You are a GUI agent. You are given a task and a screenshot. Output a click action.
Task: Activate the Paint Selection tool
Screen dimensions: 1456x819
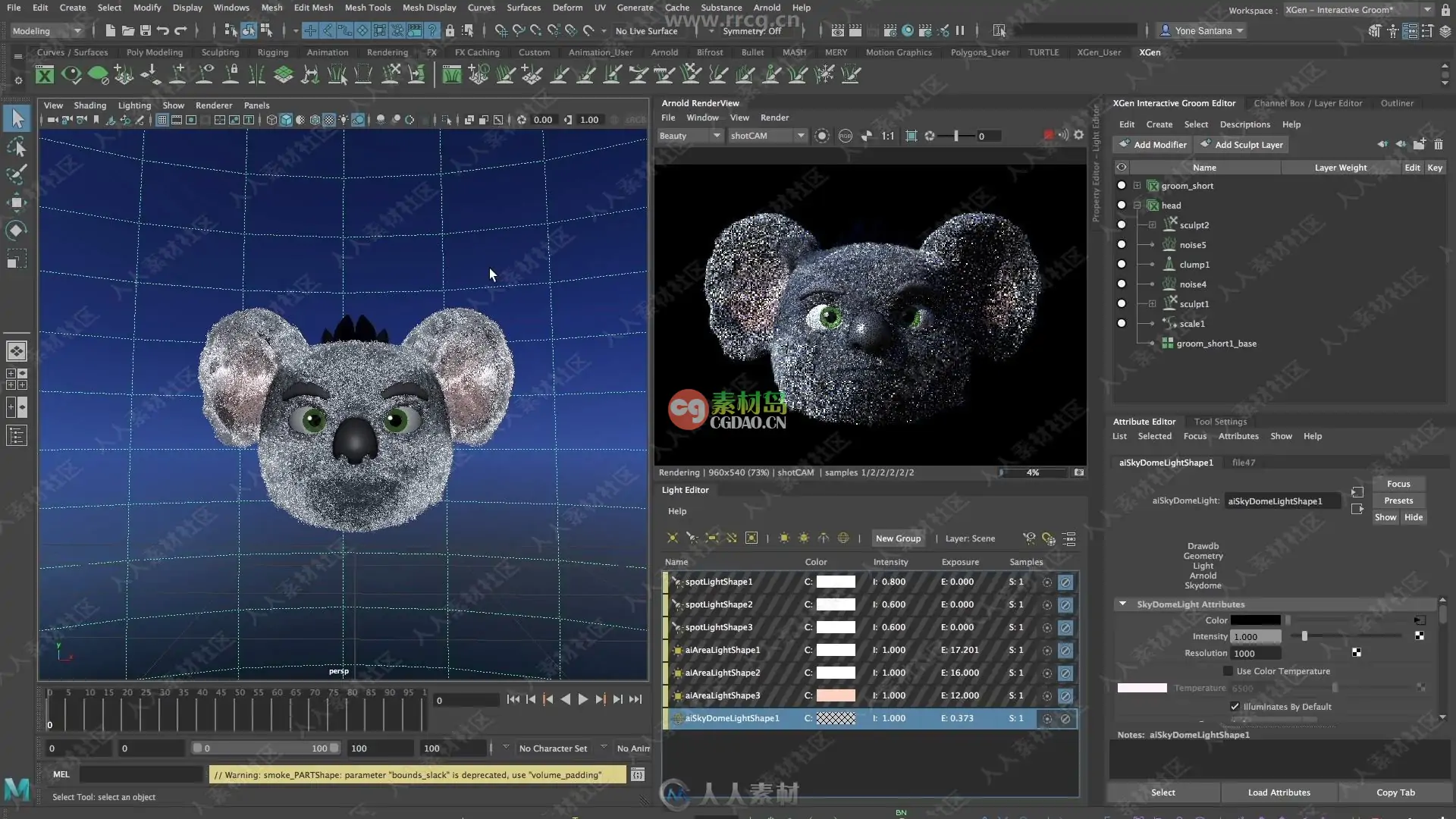pyautogui.click(x=17, y=174)
